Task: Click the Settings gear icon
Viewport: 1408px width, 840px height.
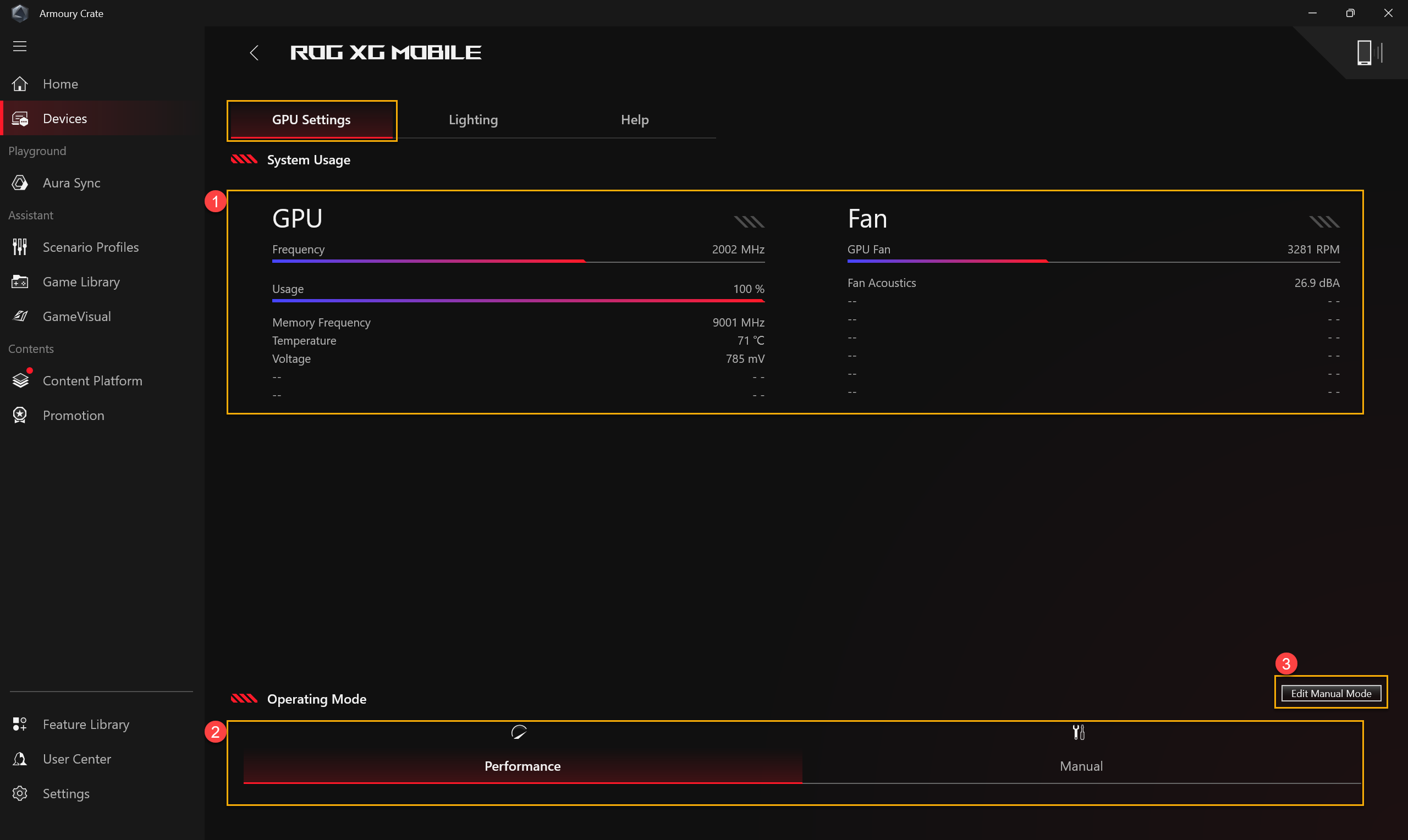Action: (20, 793)
